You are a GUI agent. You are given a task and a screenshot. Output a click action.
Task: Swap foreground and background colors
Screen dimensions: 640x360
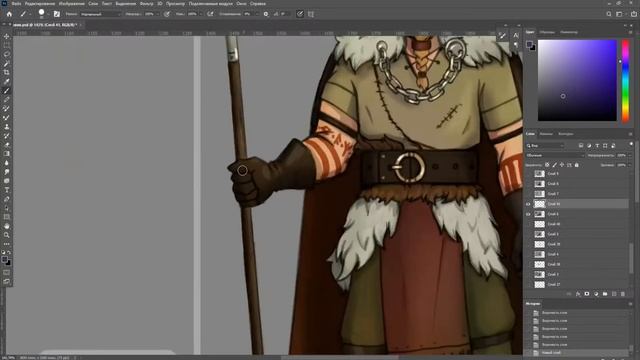tap(9, 253)
